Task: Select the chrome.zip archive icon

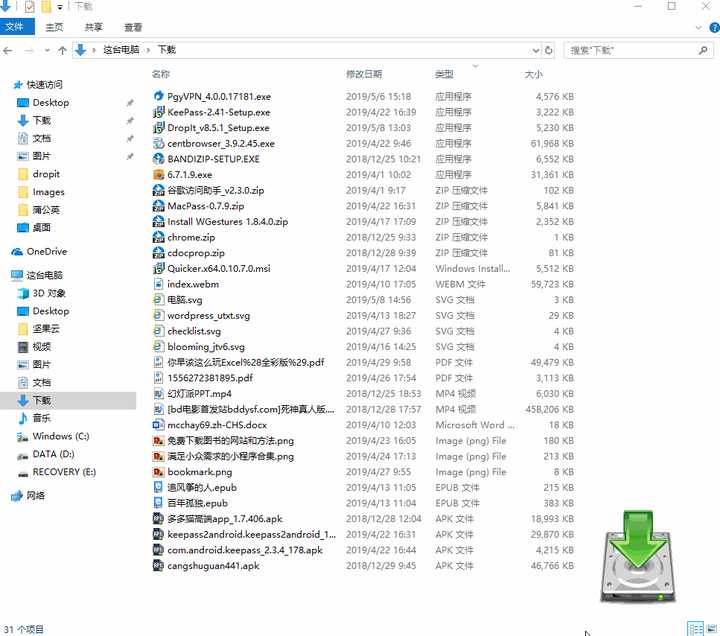Action: point(158,237)
